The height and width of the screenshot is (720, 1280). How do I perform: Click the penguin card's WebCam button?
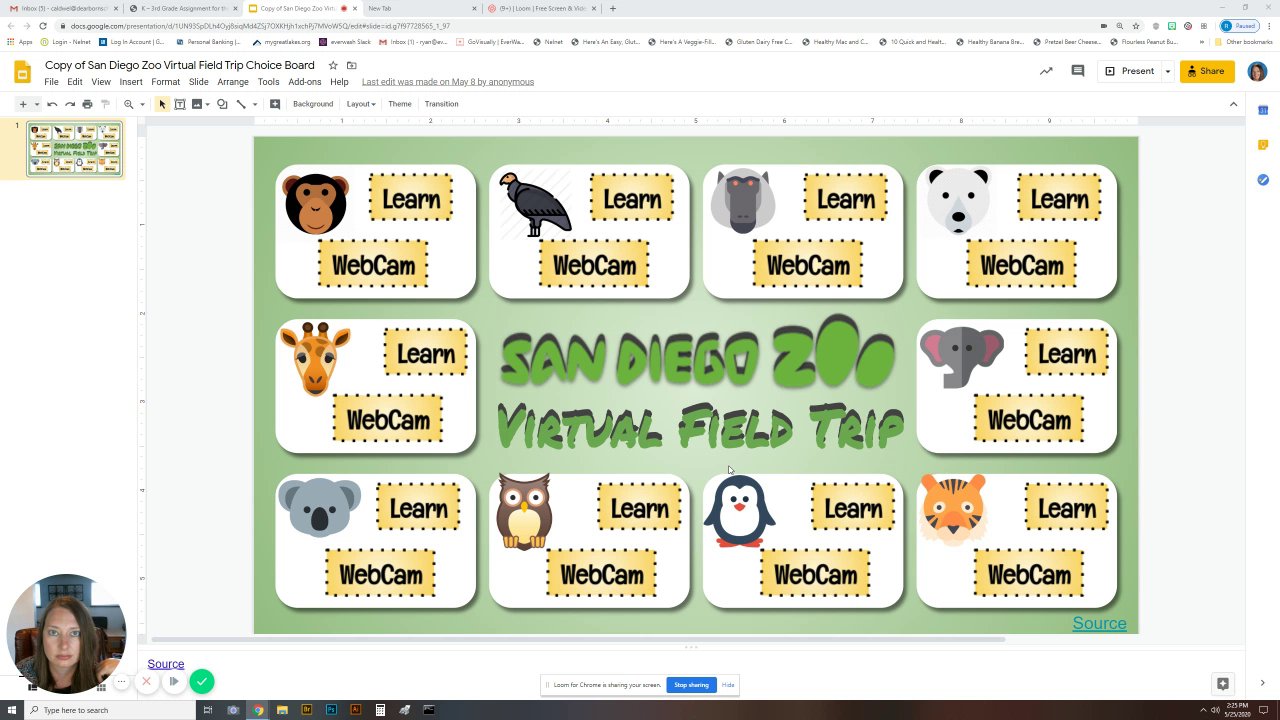pyautogui.click(x=815, y=575)
